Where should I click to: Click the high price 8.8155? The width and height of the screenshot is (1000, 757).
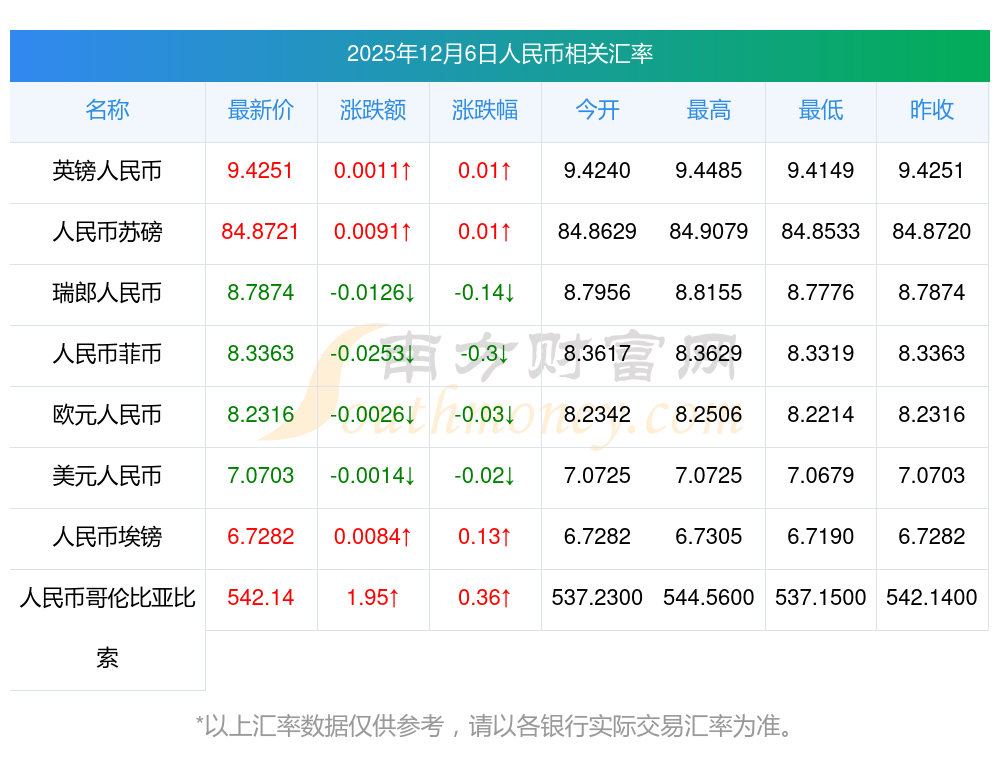(x=709, y=293)
